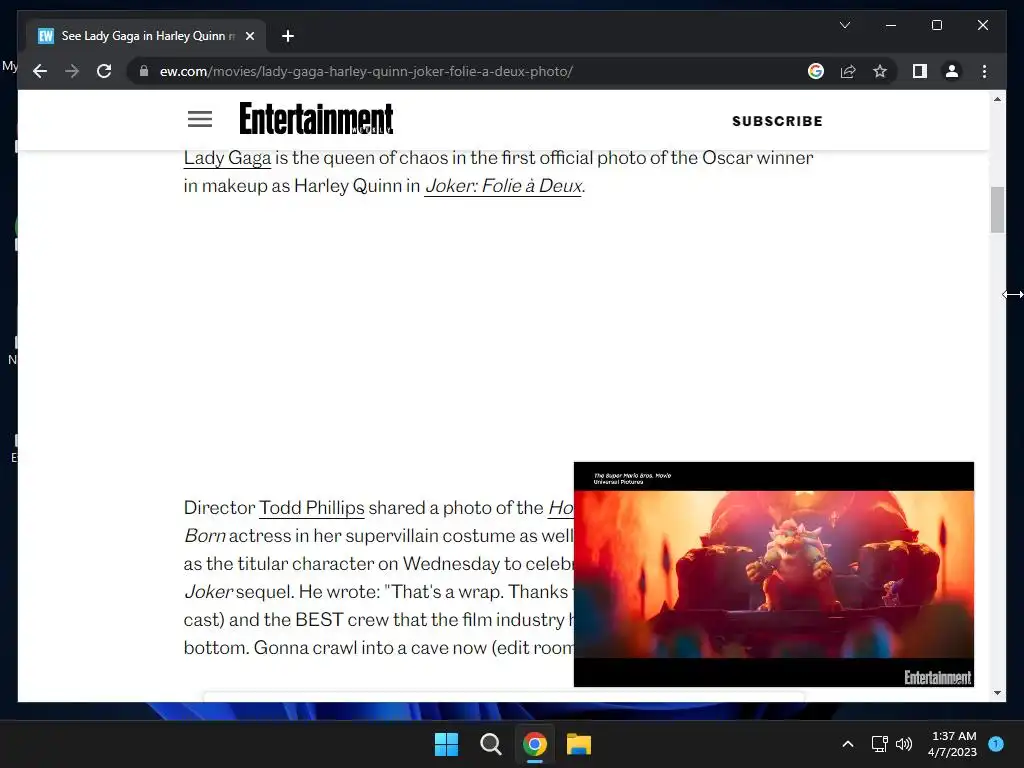Screen dimensions: 1024x768
Task: Open notification center badge
Action: 996,744
